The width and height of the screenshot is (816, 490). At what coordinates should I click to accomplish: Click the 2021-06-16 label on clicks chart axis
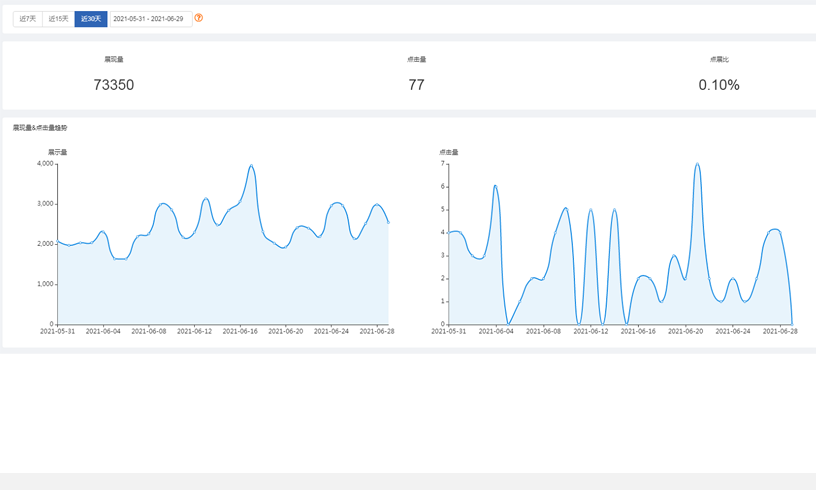tap(638, 331)
